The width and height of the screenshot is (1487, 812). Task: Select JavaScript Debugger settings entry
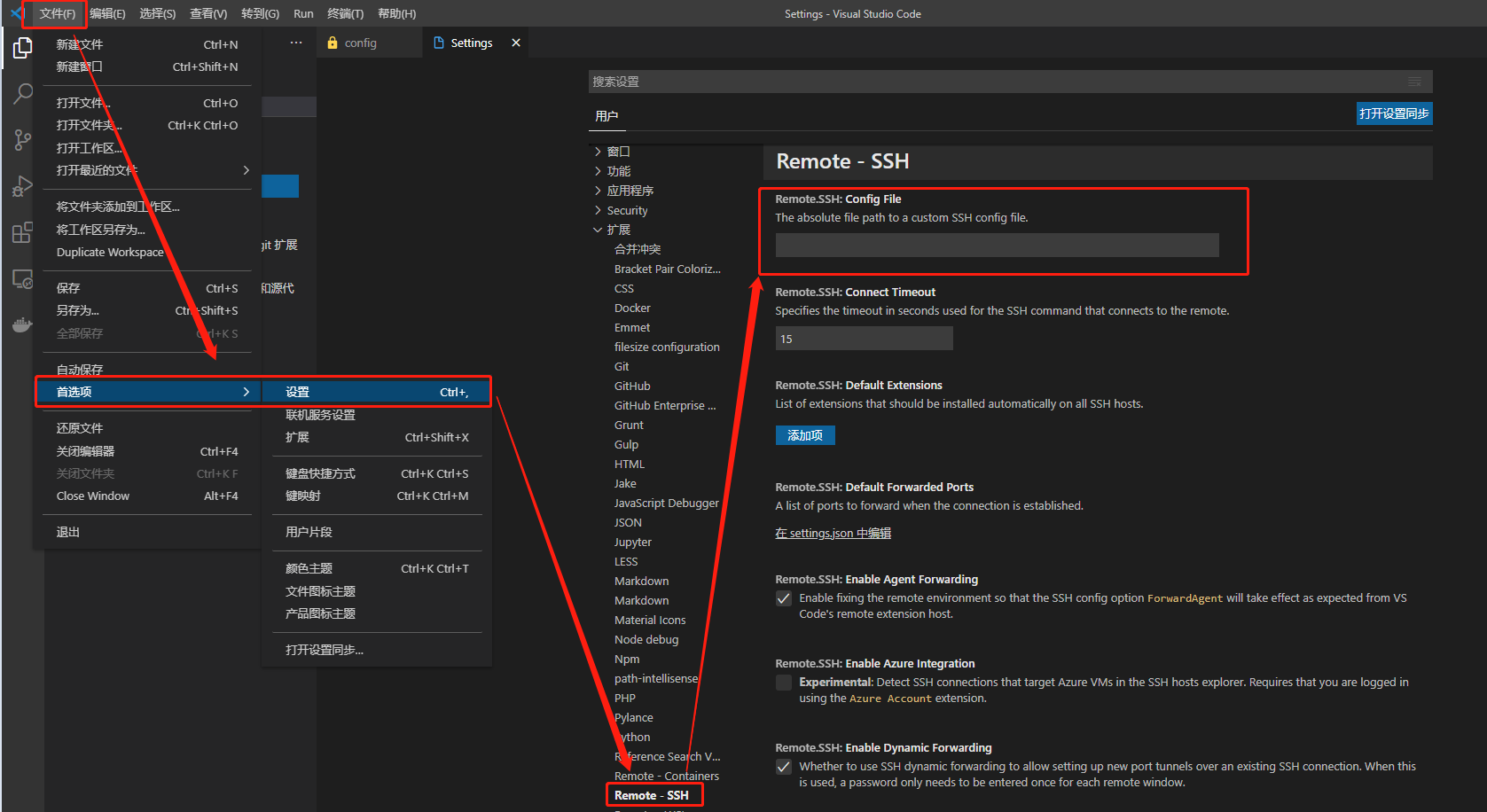667,503
